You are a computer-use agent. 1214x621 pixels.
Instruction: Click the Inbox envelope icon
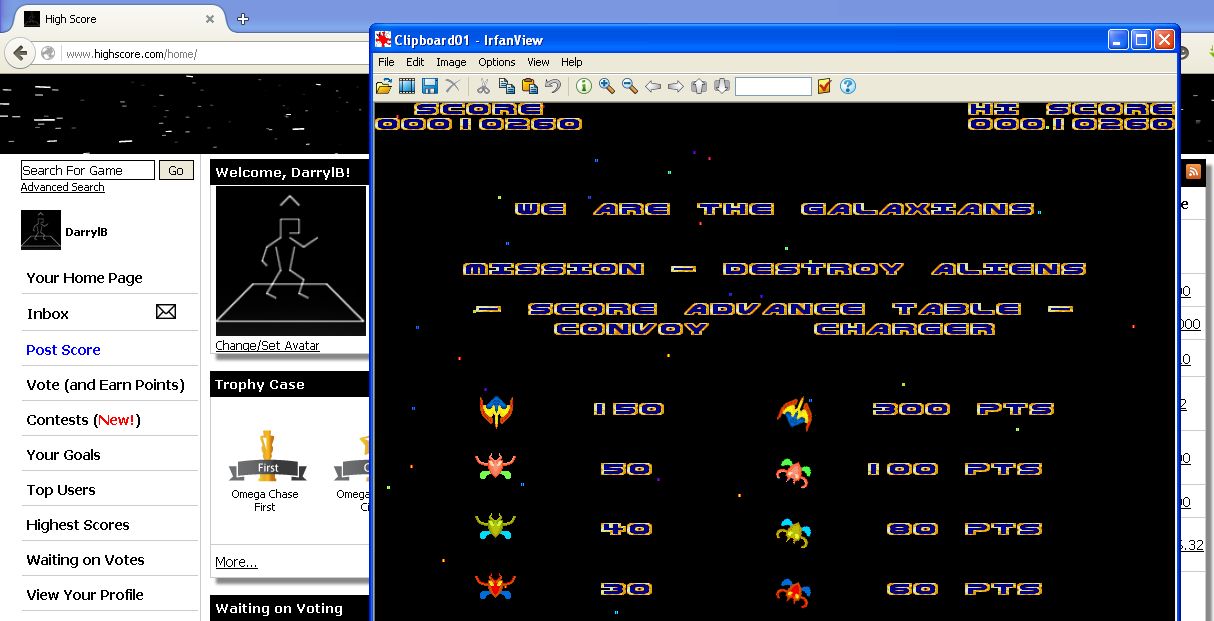[x=166, y=312]
